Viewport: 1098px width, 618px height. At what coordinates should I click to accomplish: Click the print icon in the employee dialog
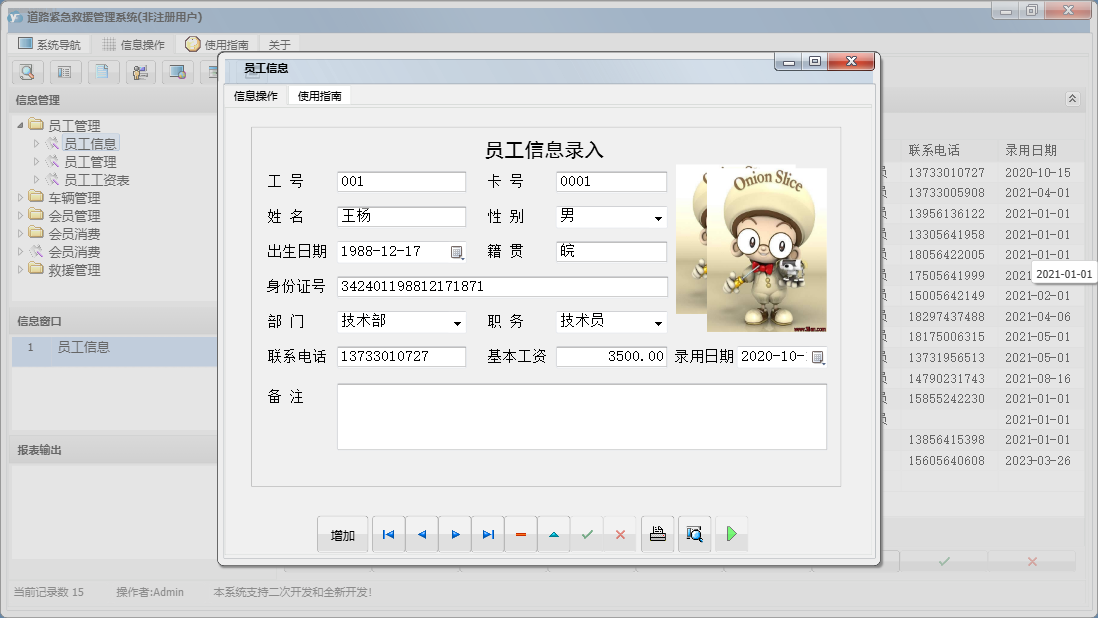point(657,533)
